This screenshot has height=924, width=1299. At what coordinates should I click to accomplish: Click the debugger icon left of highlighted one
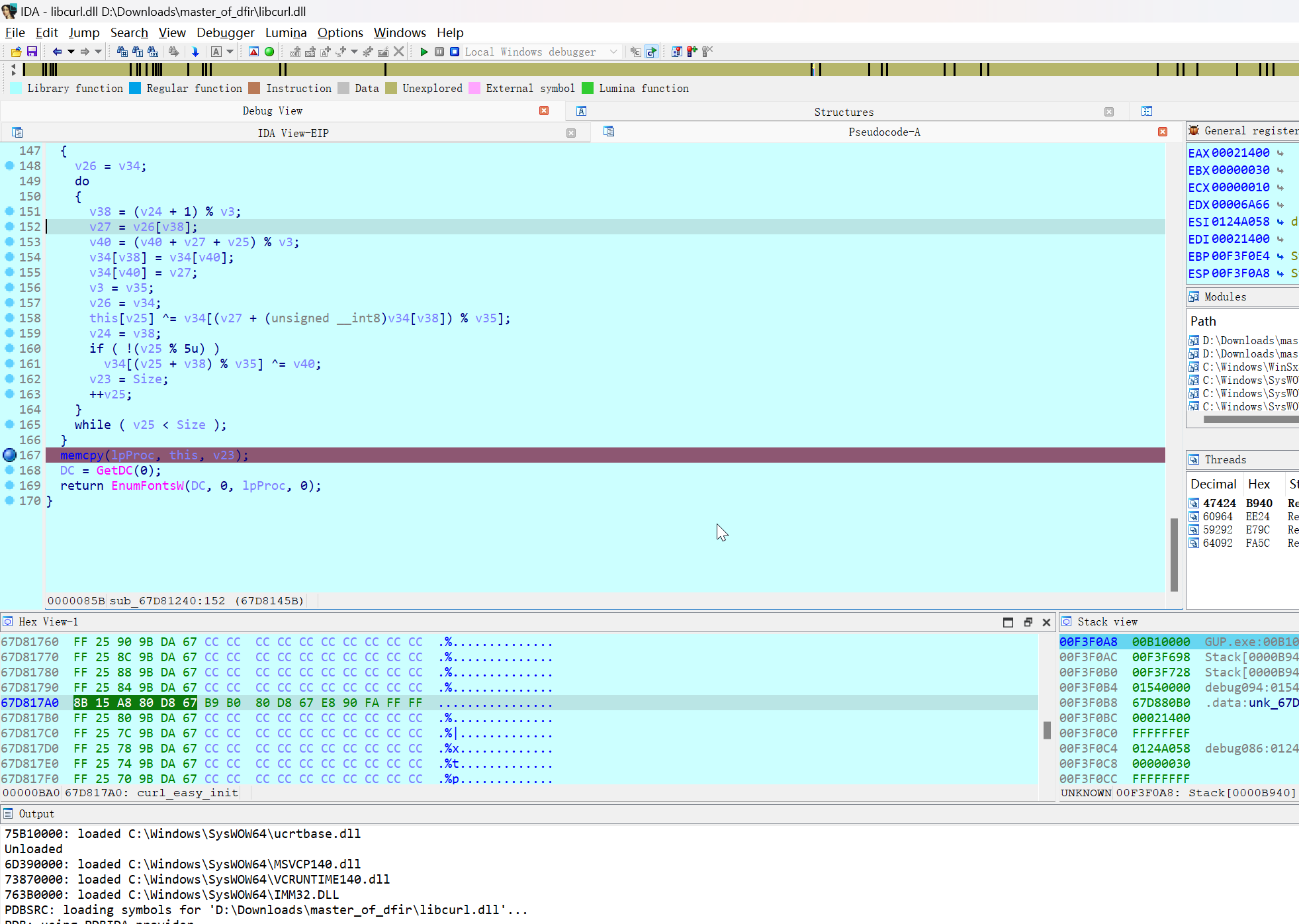(x=635, y=52)
